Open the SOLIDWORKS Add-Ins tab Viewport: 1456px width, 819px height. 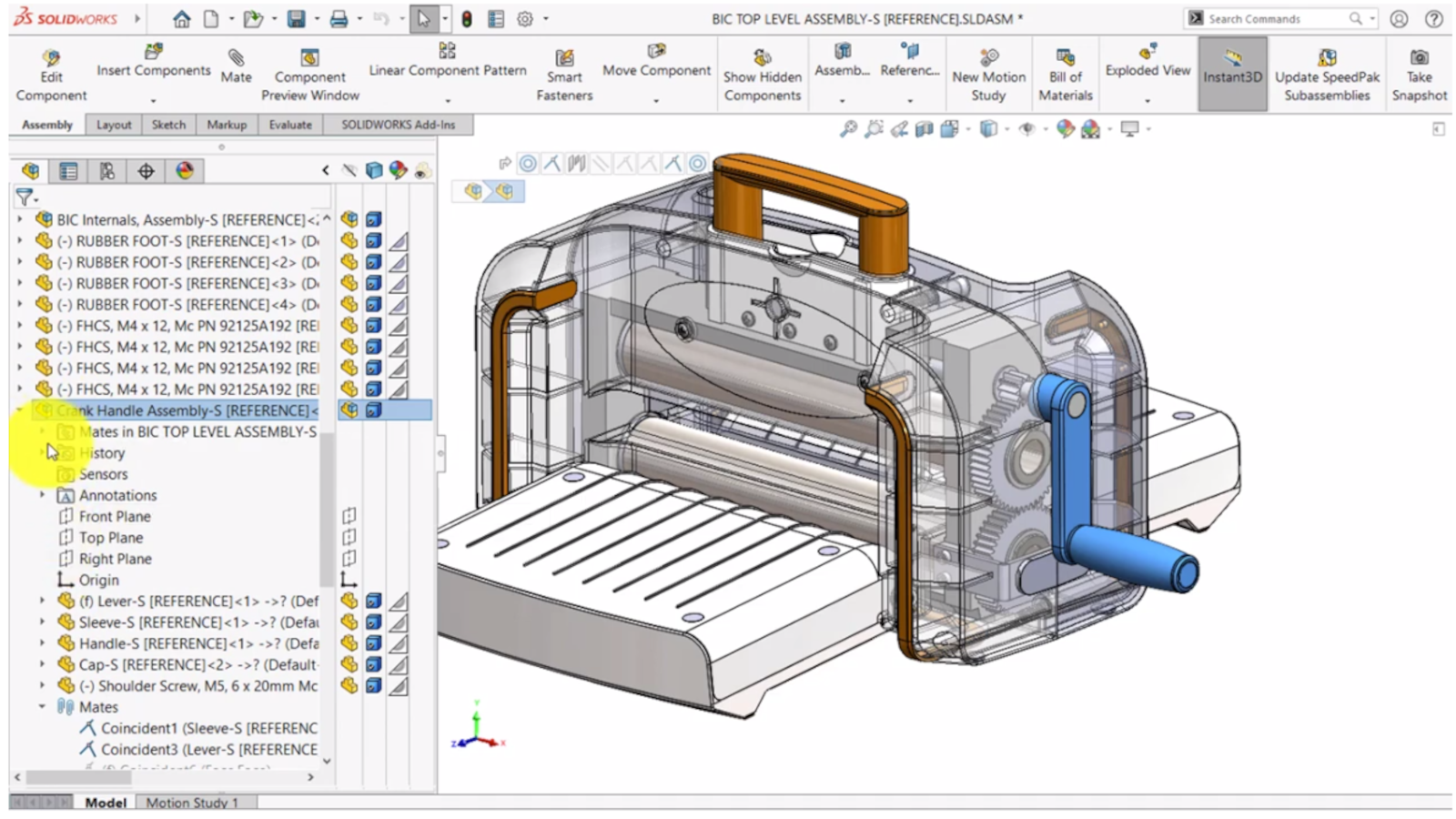click(398, 125)
